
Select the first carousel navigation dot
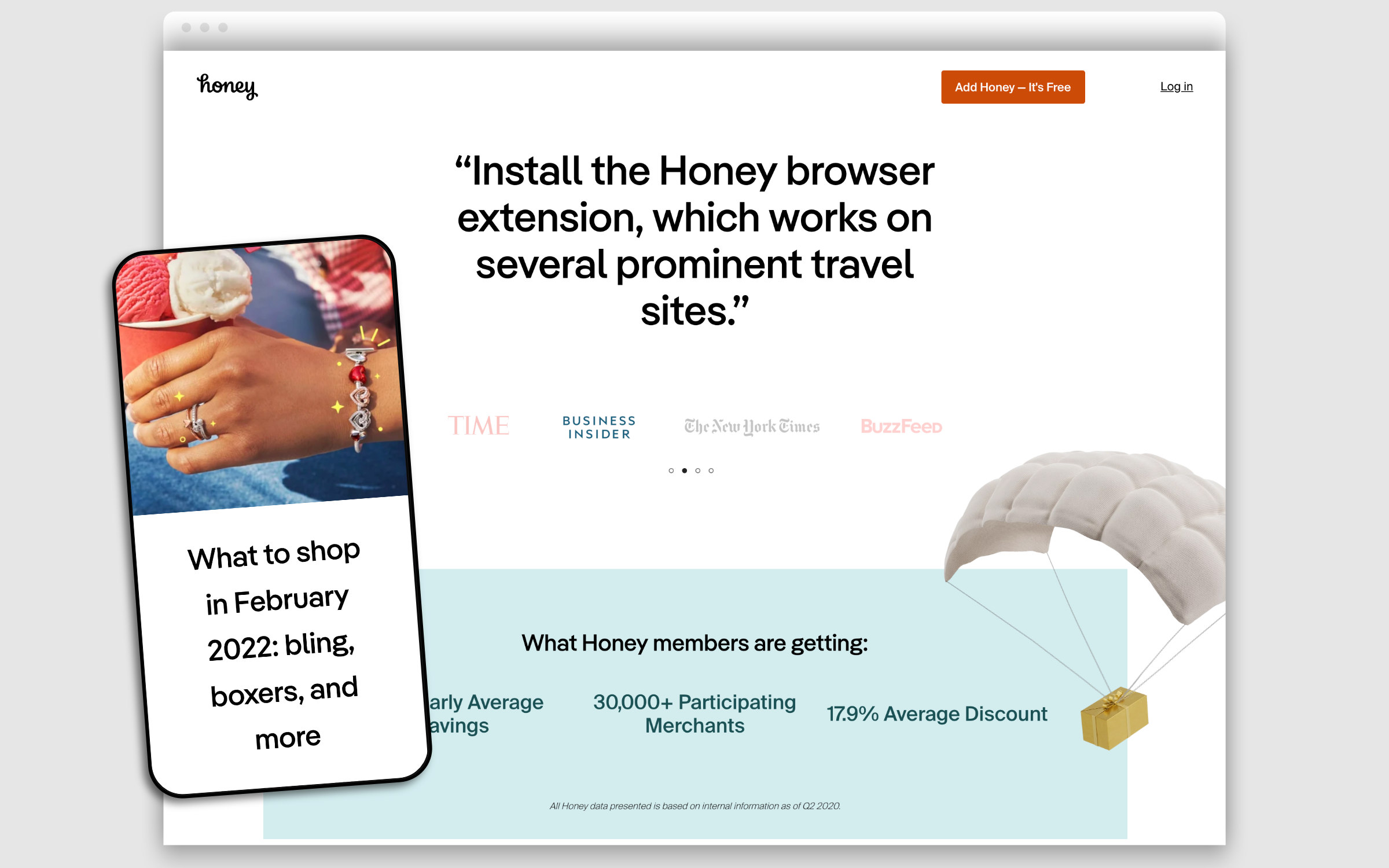[670, 470]
